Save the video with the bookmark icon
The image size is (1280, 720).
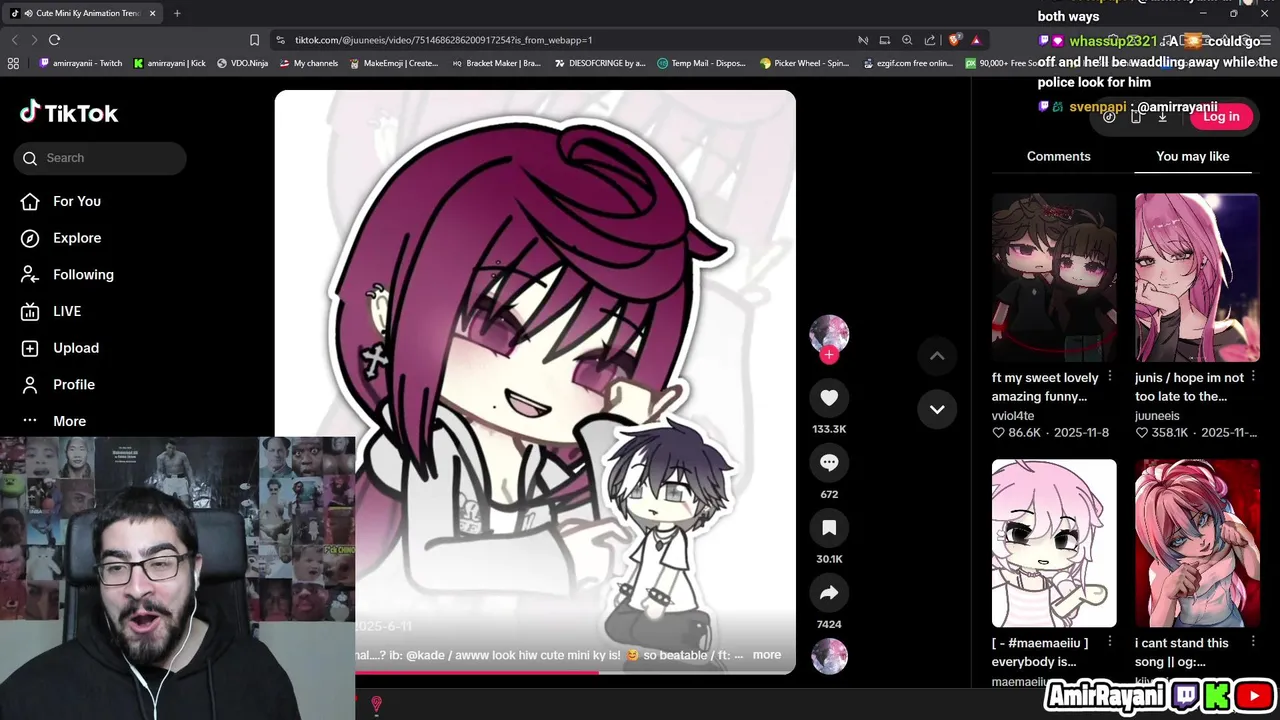(829, 528)
